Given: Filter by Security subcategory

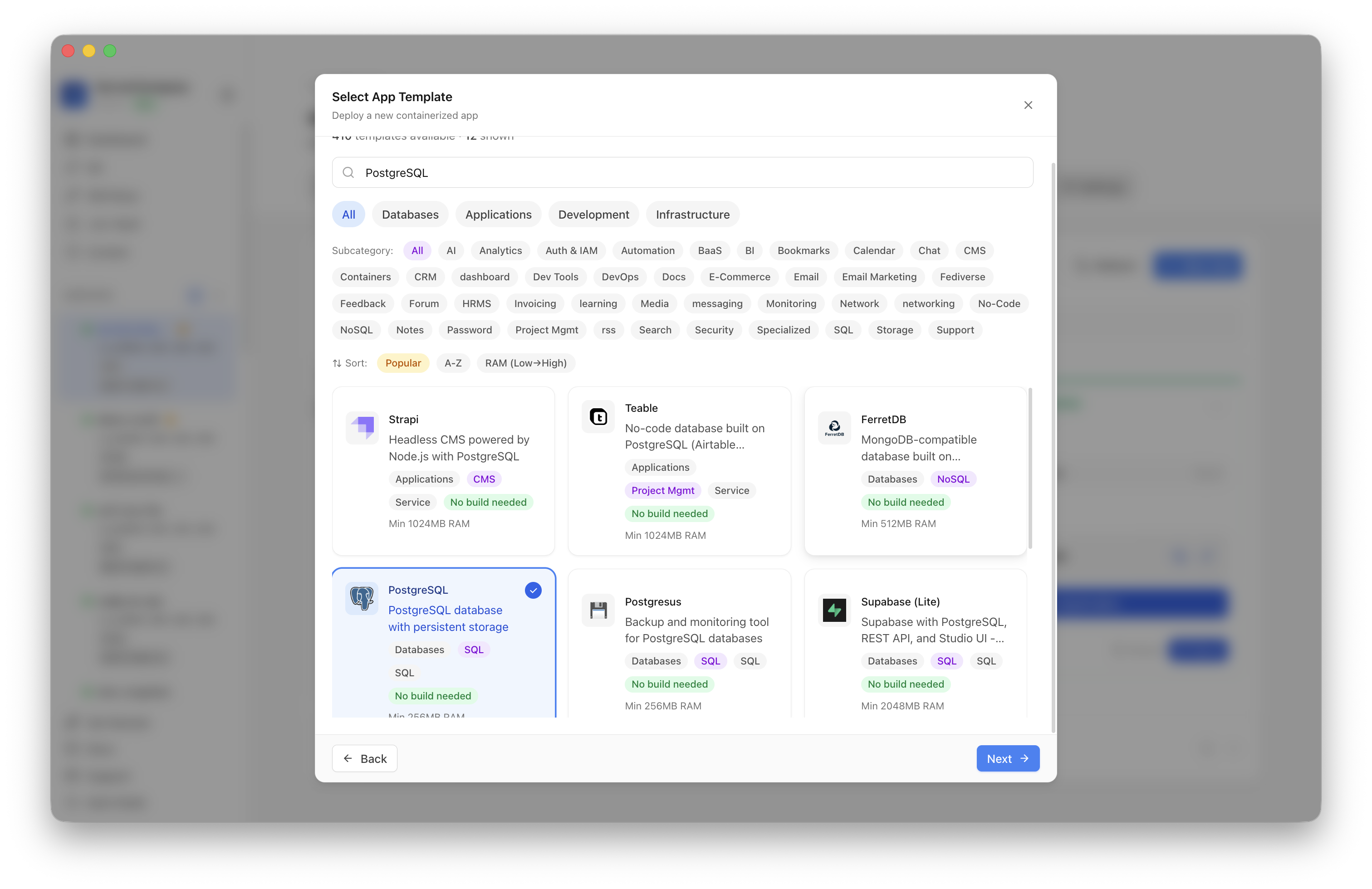Looking at the screenshot, I should tap(714, 330).
